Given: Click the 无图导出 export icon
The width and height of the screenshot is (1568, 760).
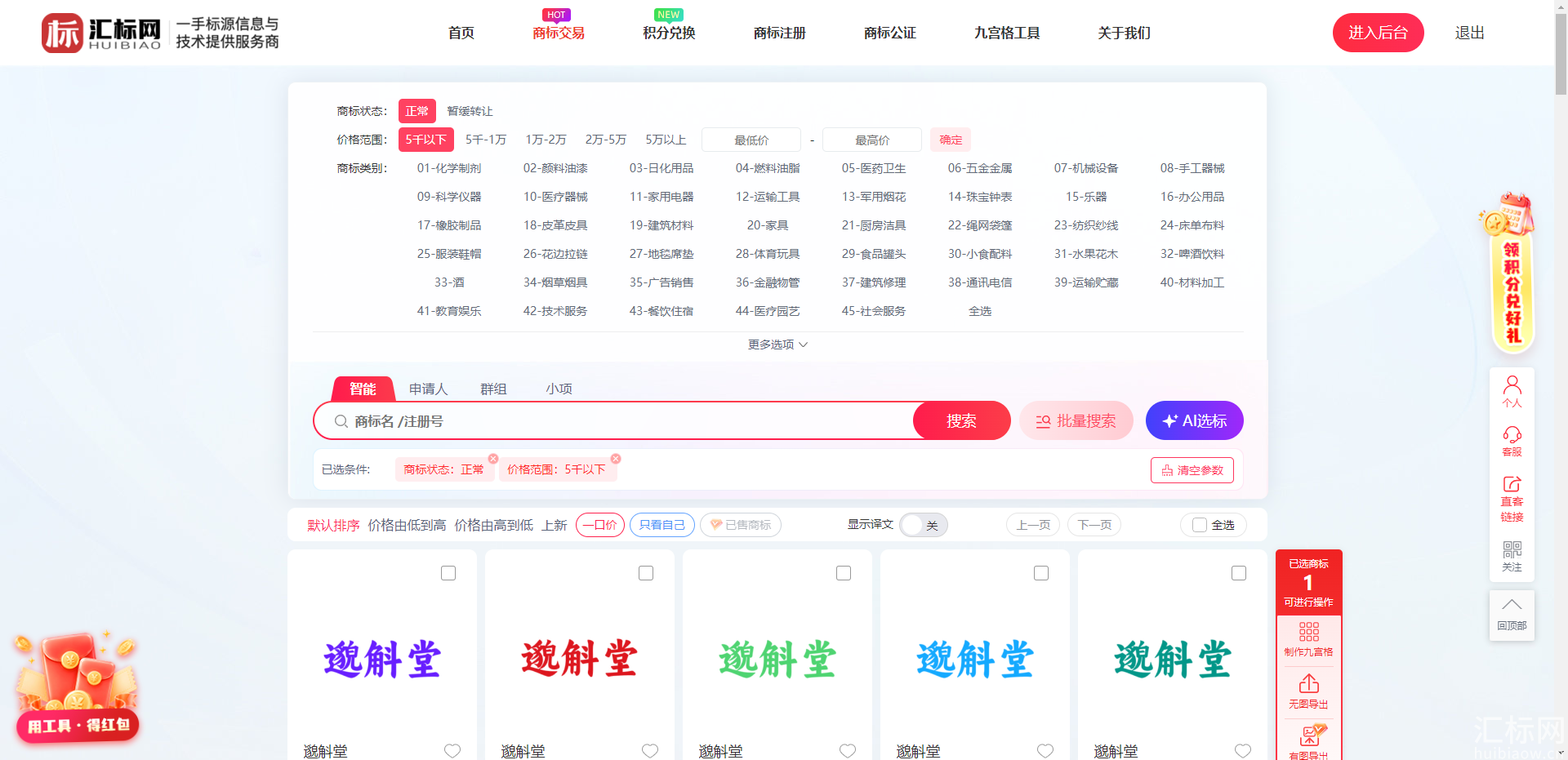Looking at the screenshot, I should [x=1308, y=691].
